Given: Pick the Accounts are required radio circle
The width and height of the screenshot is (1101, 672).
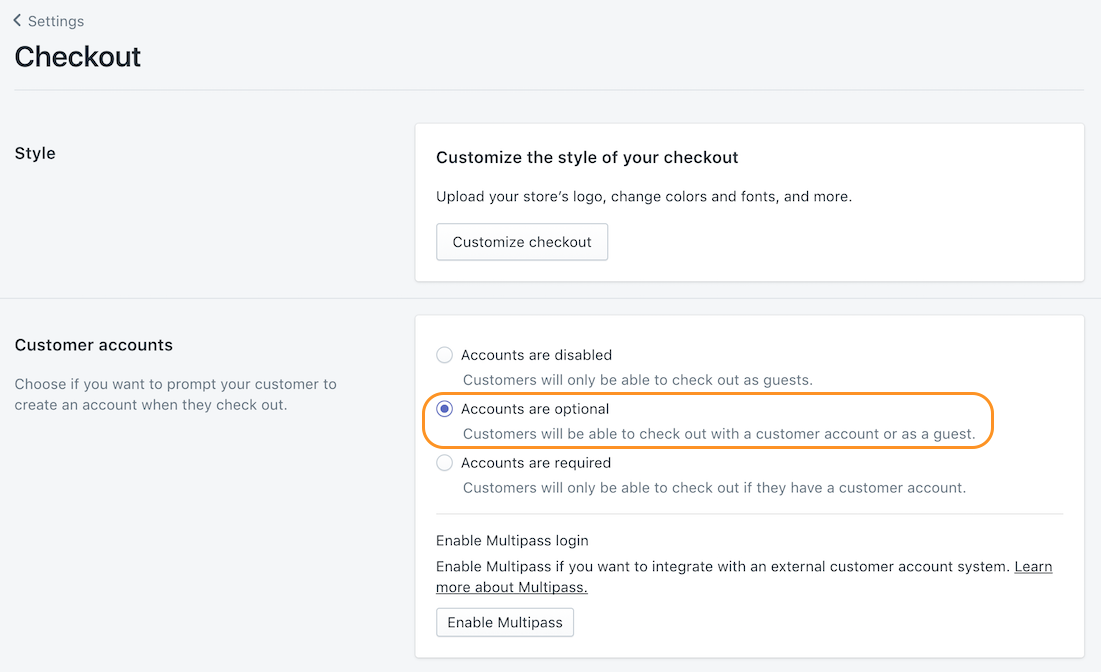Looking at the screenshot, I should (445, 463).
